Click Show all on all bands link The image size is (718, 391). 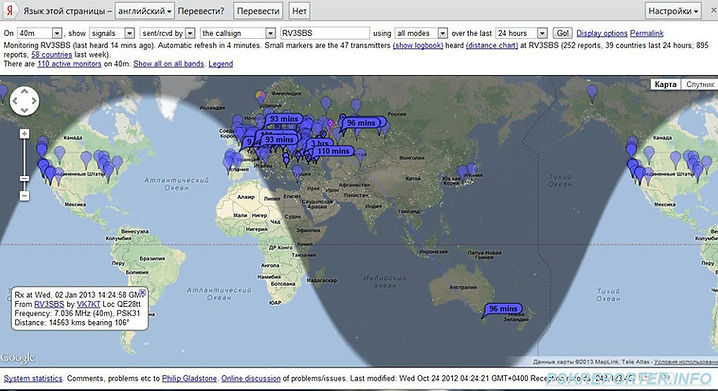pos(169,64)
